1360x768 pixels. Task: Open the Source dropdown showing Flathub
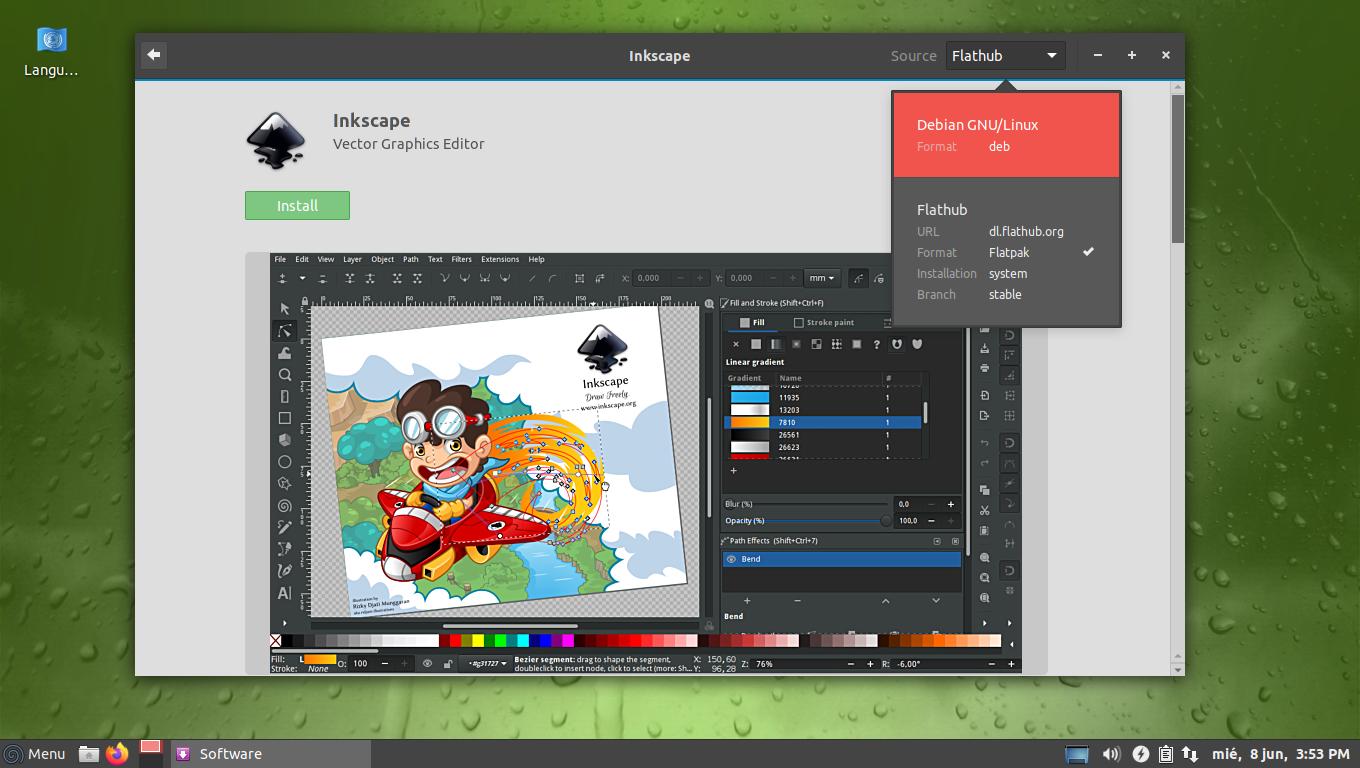(1005, 56)
